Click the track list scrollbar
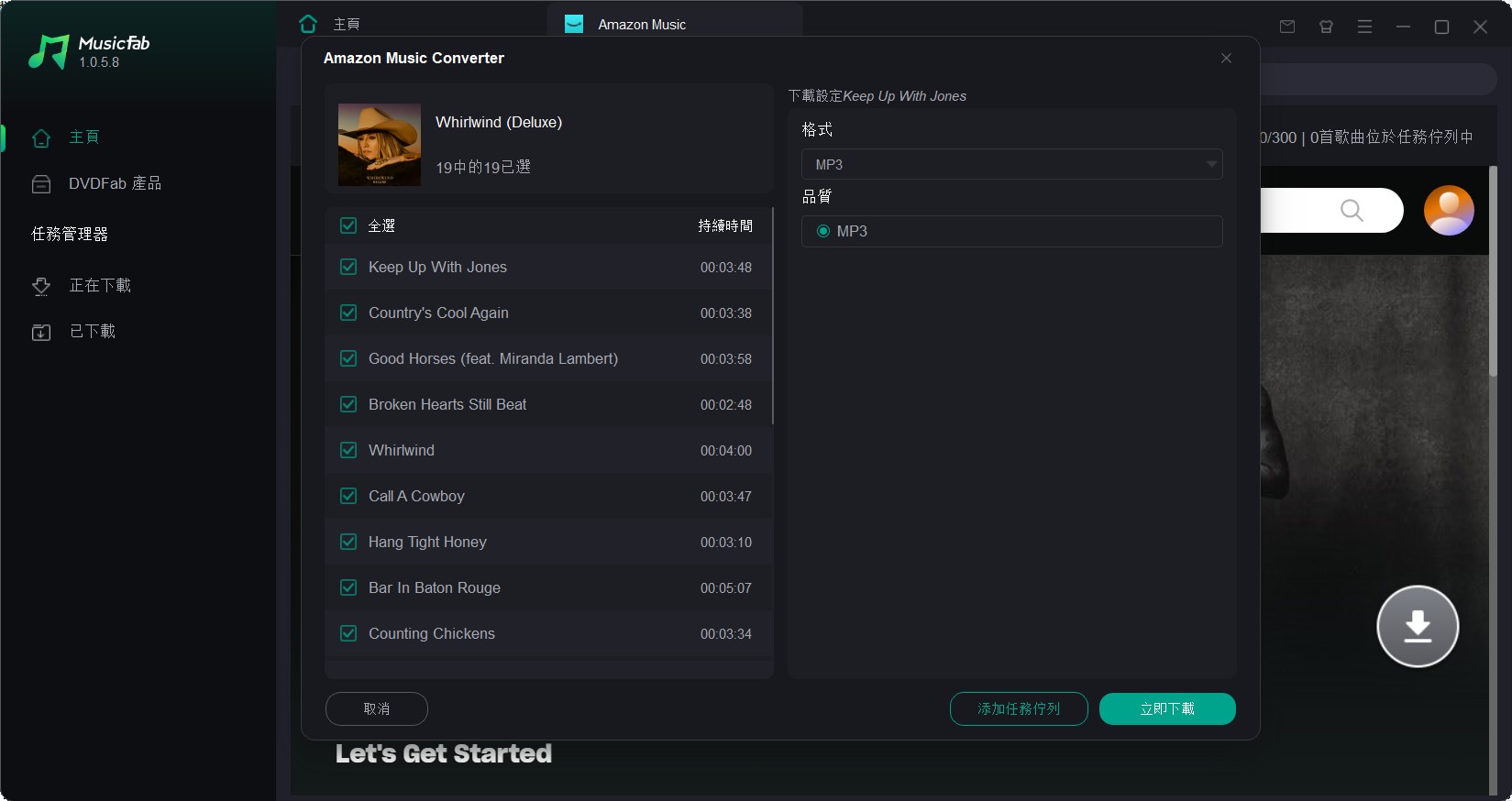Image resolution: width=1512 pixels, height=801 pixels. click(773, 316)
